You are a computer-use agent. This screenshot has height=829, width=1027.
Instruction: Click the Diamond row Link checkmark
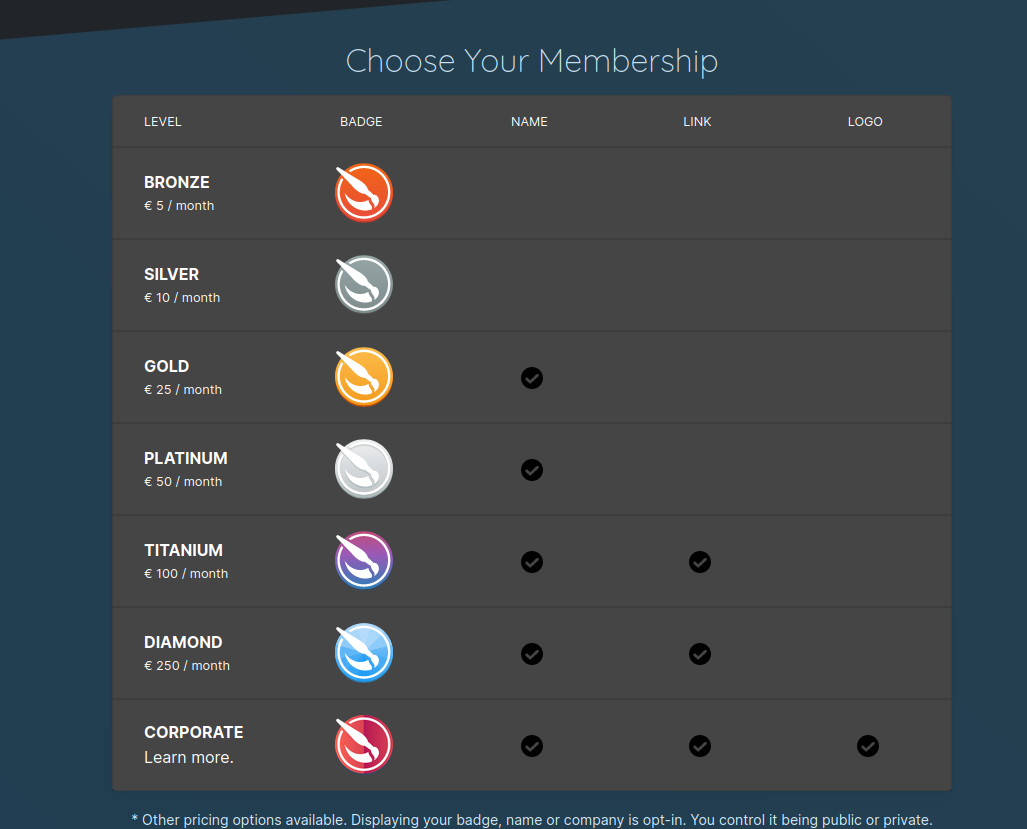tap(700, 654)
